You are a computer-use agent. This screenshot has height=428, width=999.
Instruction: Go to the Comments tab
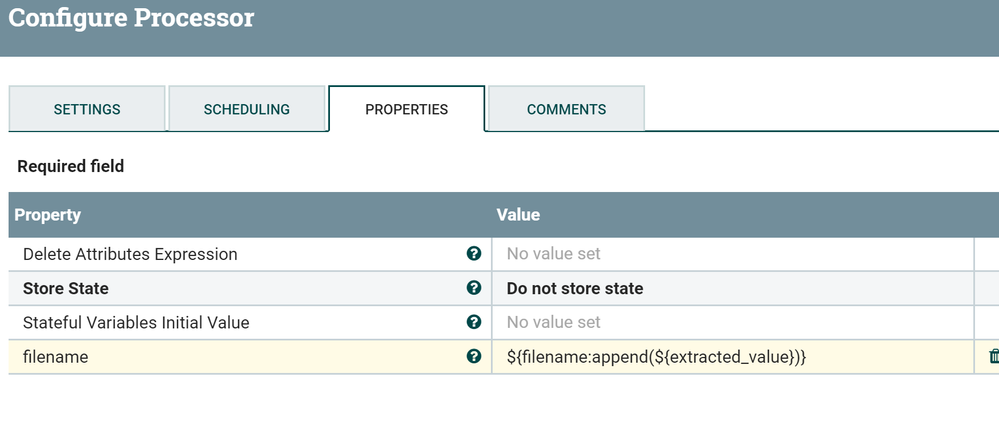[x=566, y=109]
